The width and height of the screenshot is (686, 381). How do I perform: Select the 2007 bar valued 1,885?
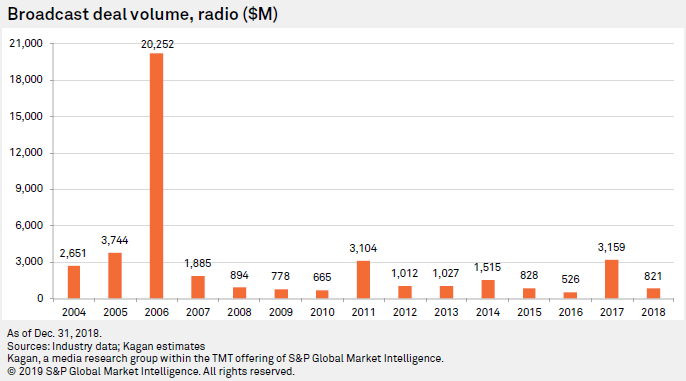pyautogui.click(x=198, y=287)
